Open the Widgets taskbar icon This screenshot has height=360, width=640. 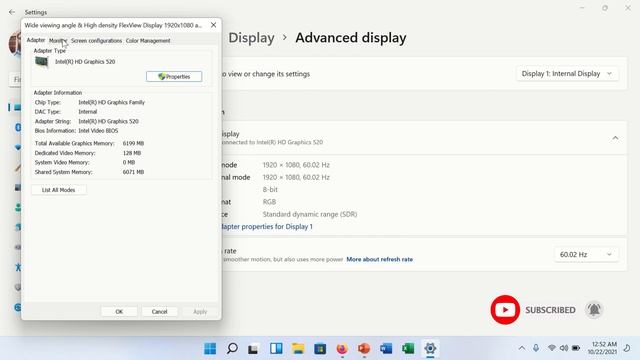(x=276, y=349)
